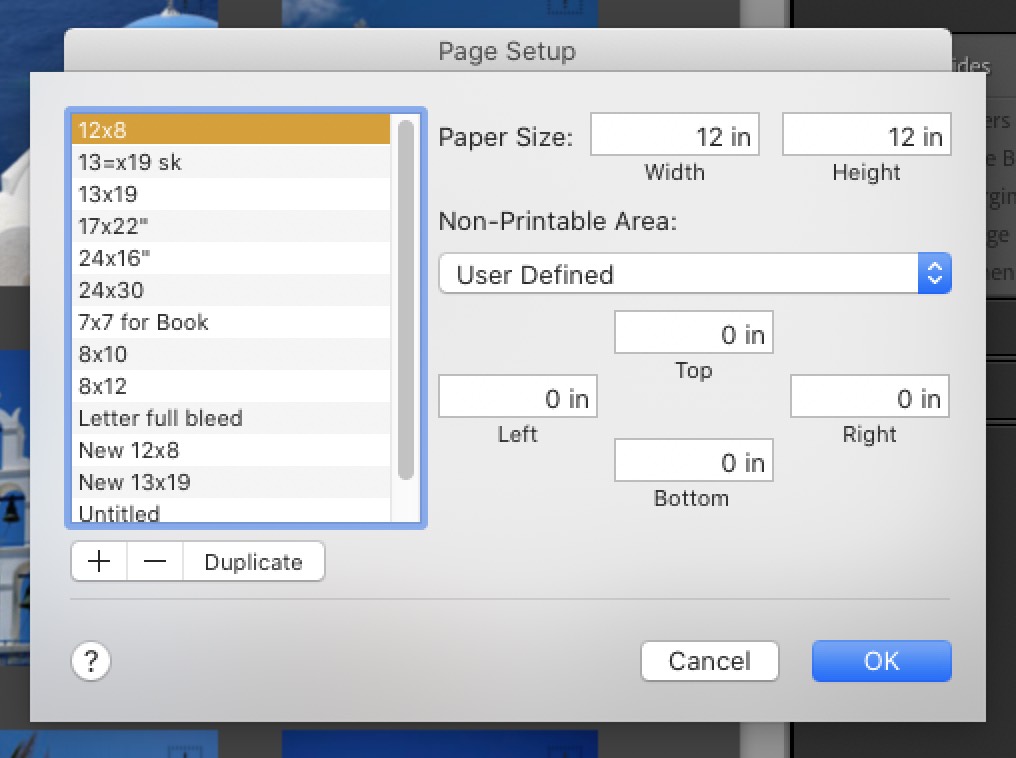Select the 13=x19 sk paper preset
Image resolution: width=1016 pixels, height=758 pixels.
tap(230, 162)
